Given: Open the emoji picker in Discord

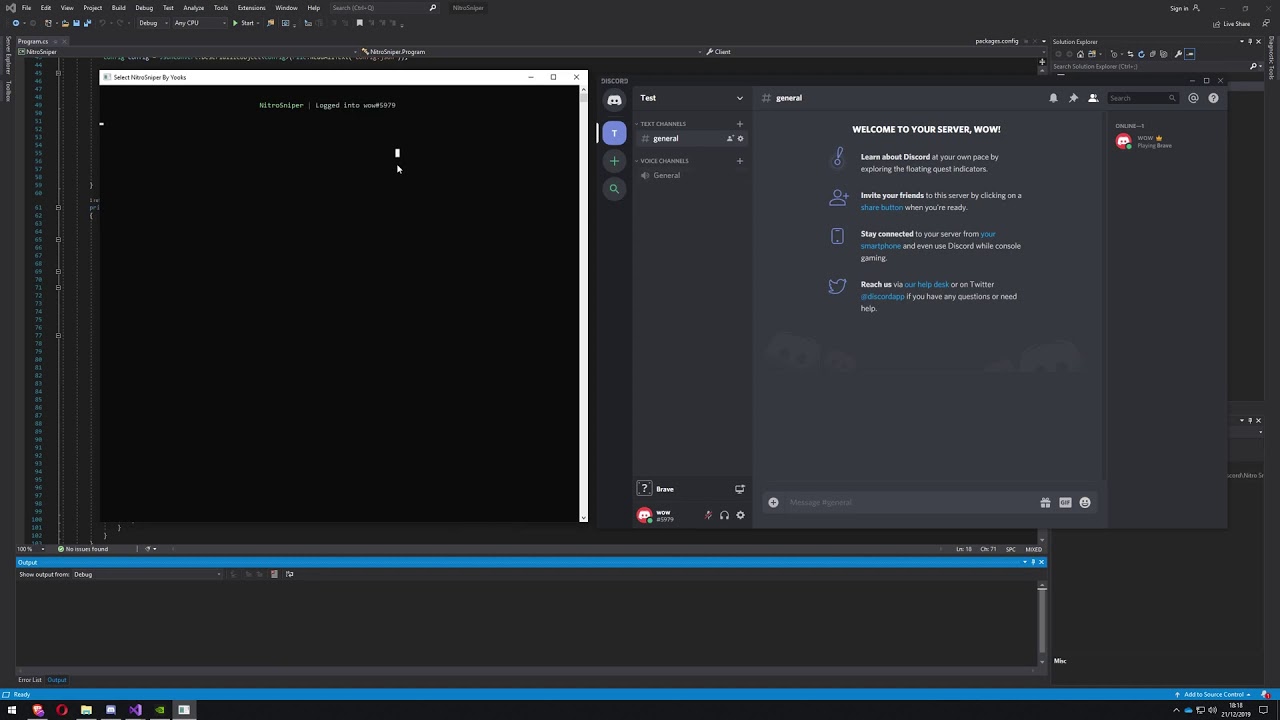Looking at the screenshot, I should tap(1085, 503).
